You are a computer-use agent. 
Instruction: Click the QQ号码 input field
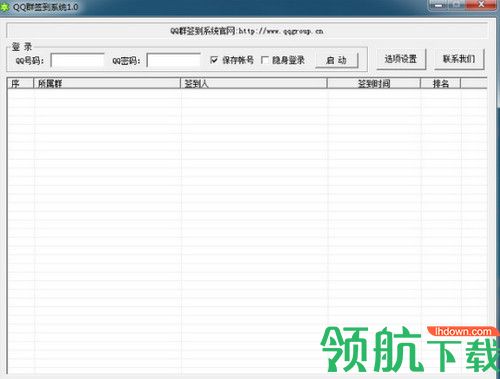coord(77,60)
